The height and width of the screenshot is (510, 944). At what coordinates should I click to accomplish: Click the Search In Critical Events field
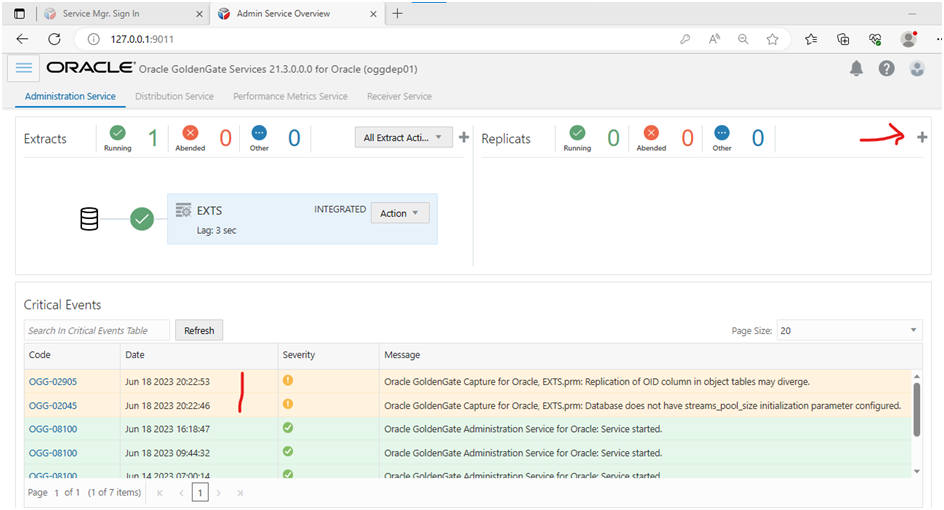[96, 331]
